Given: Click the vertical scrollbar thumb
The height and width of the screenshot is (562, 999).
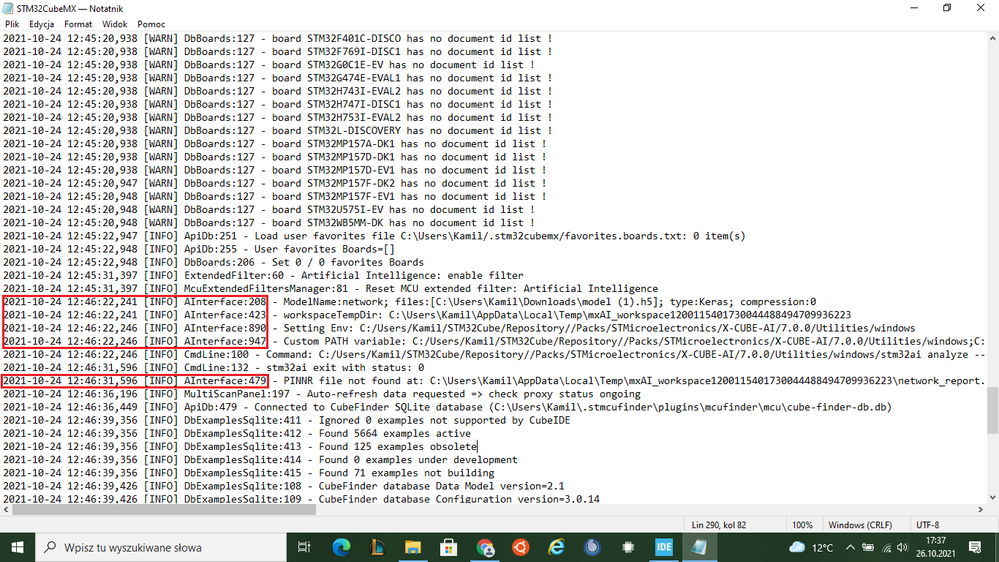Looking at the screenshot, I should (993, 410).
